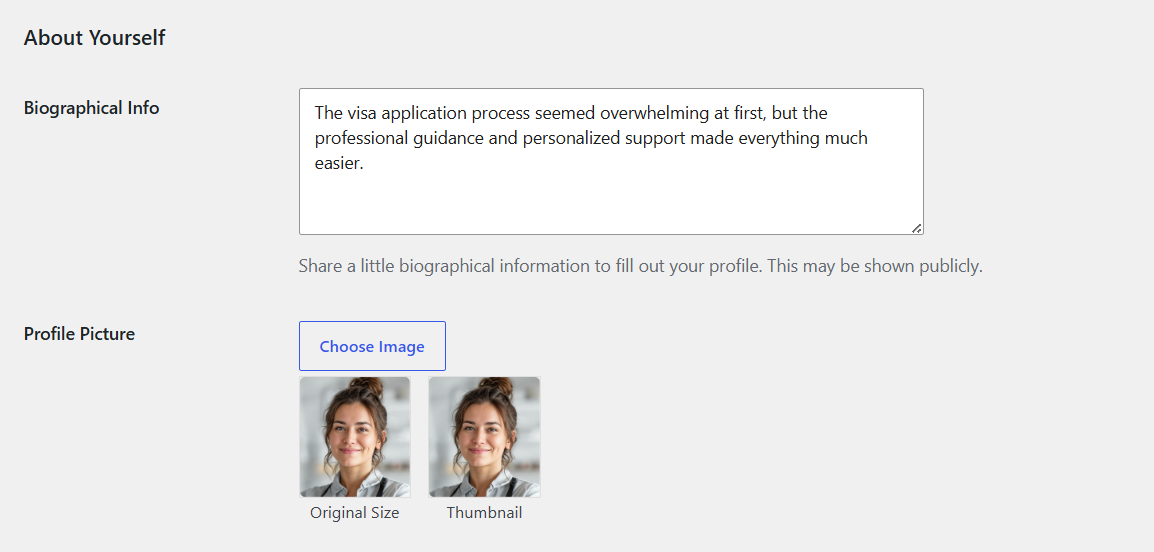Click the 'Original Size' caption
The width and height of the screenshot is (1154, 552).
click(x=355, y=513)
